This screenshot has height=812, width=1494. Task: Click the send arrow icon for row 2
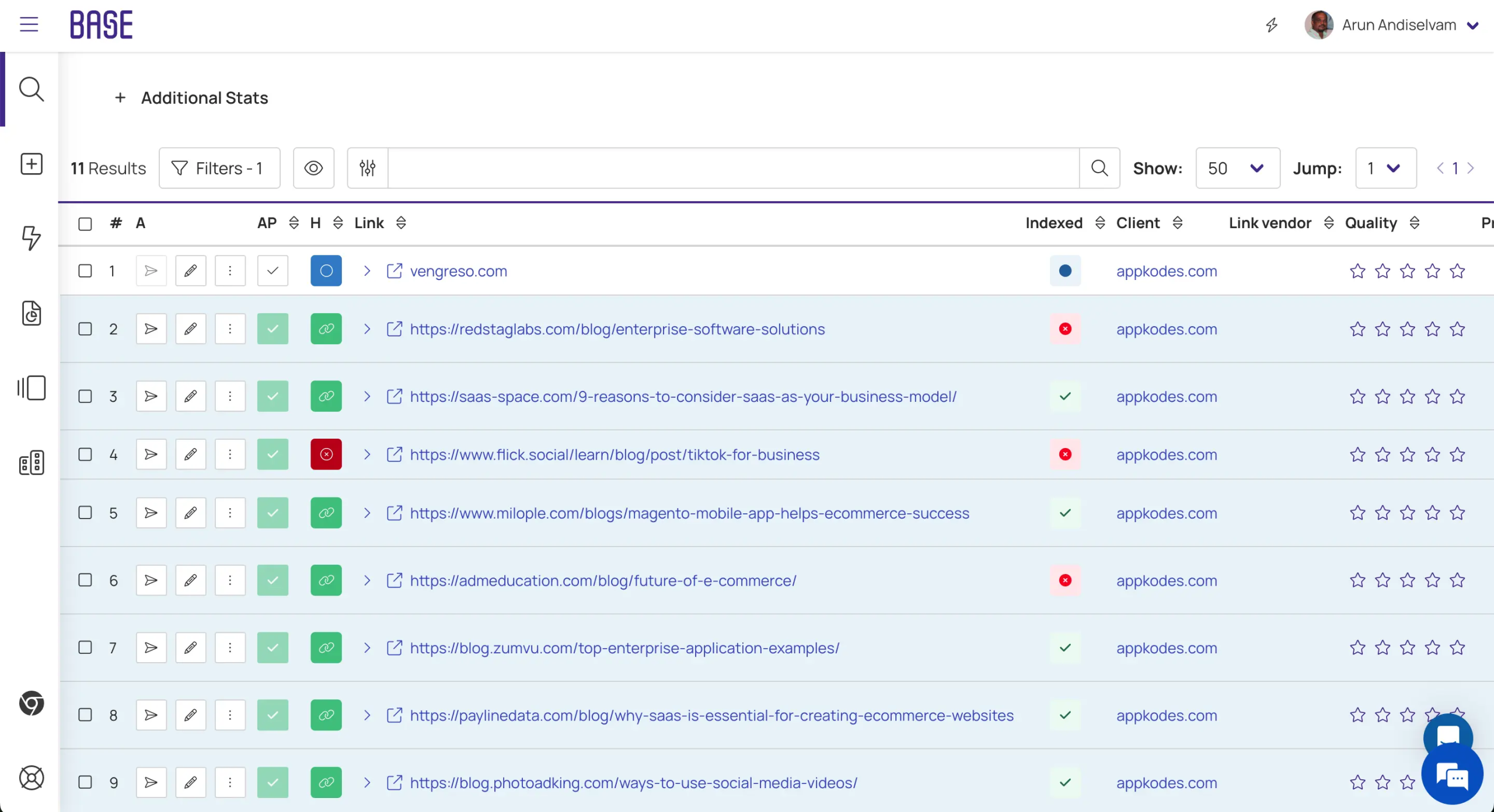click(151, 329)
